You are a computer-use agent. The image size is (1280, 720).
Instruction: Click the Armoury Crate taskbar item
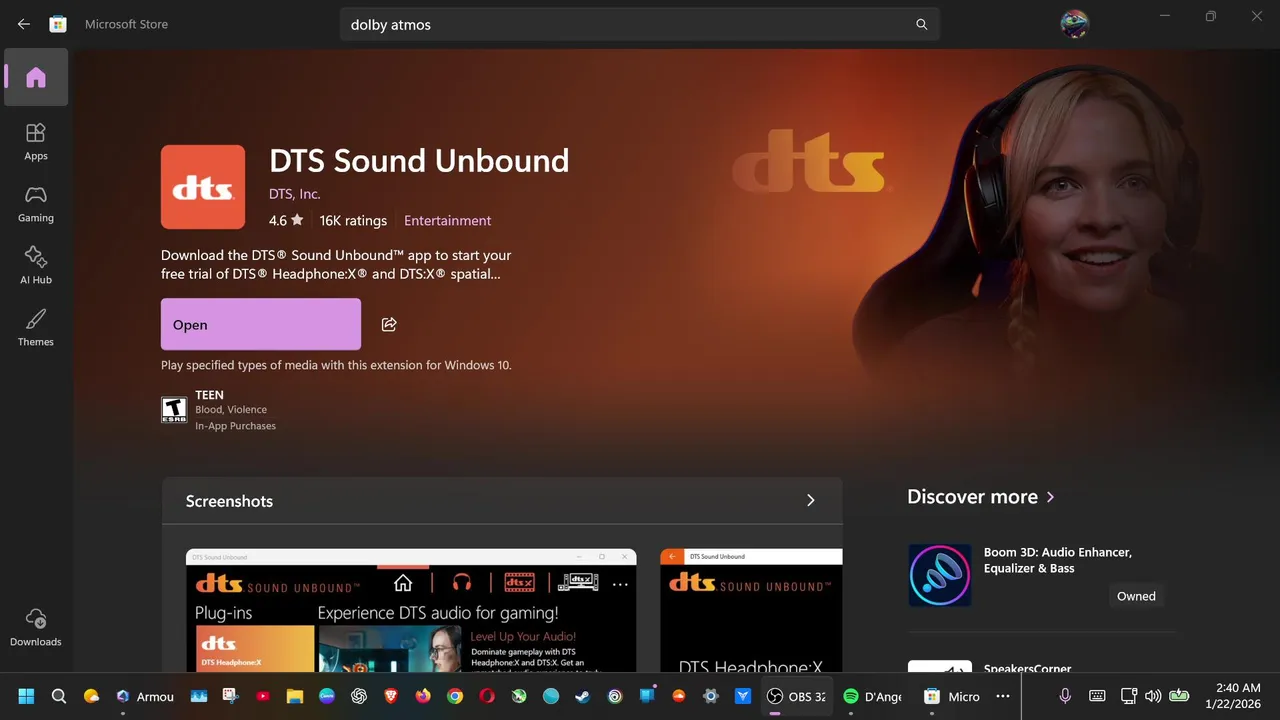pyautogui.click(x=145, y=696)
